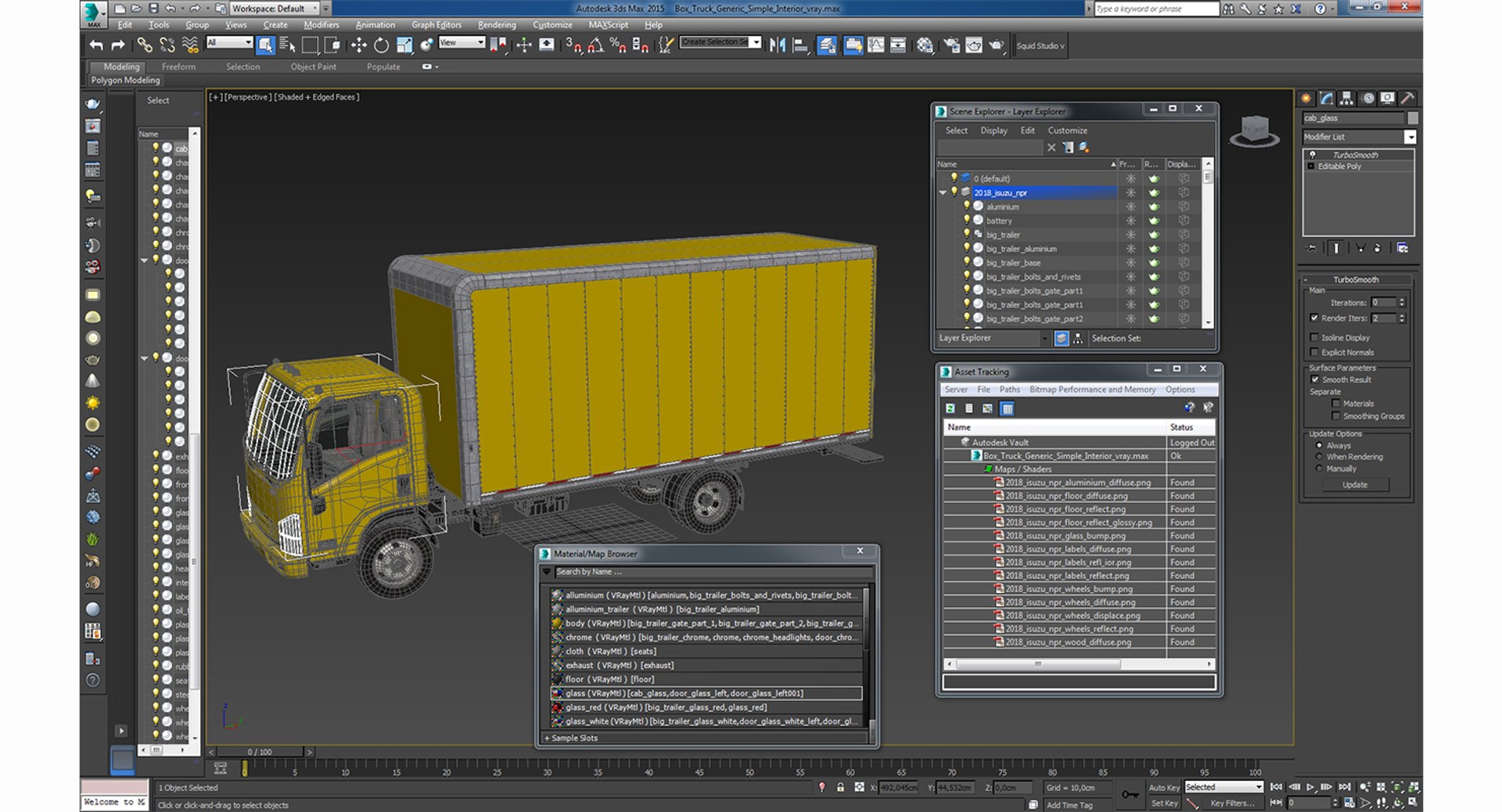Screen dimensions: 1502x812
Task: Activate the Select and Scale tool
Action: point(404,45)
